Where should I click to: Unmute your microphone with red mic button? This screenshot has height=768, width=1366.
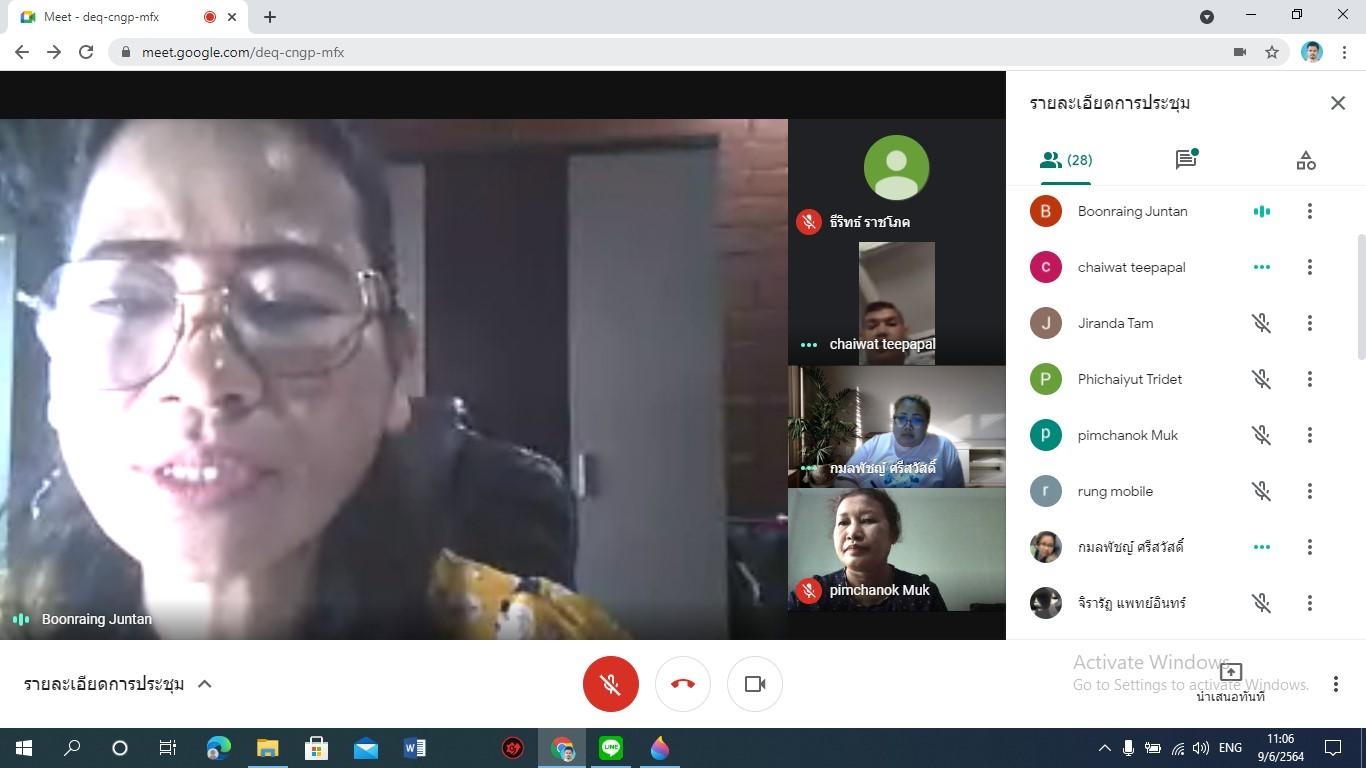610,684
